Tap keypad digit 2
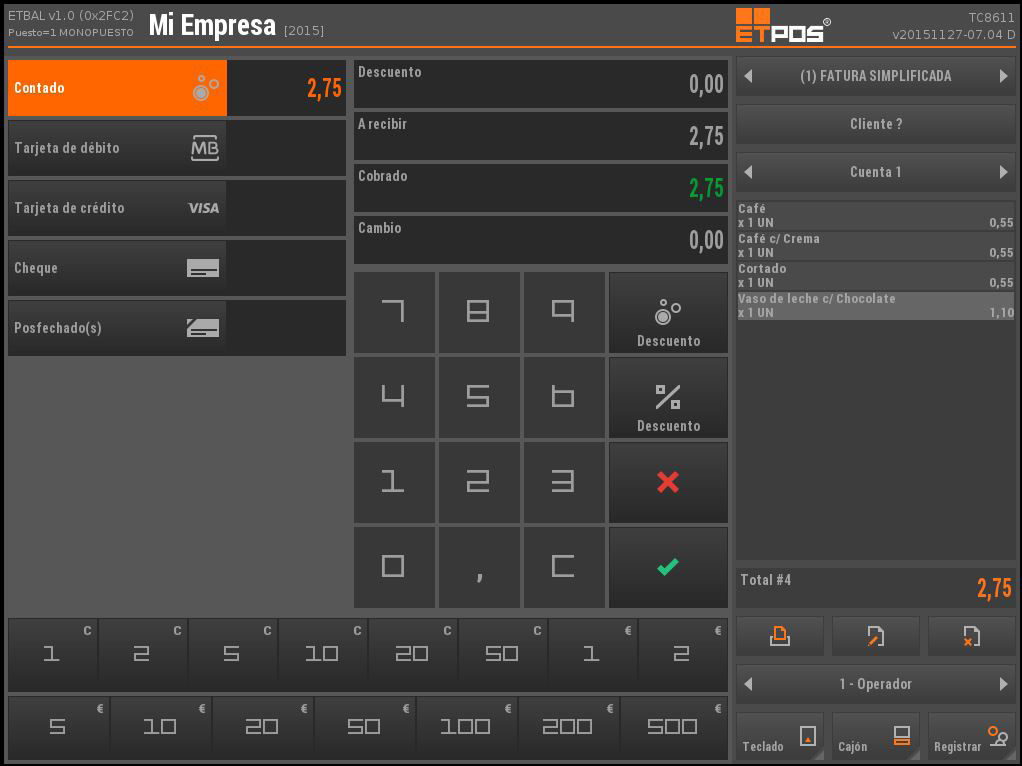Screen dimensions: 1022x766 coord(479,482)
